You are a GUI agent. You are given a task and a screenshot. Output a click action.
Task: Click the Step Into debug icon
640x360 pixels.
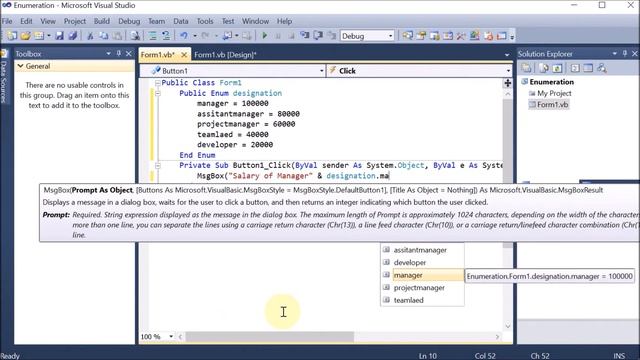pyautogui.click(x=304, y=36)
